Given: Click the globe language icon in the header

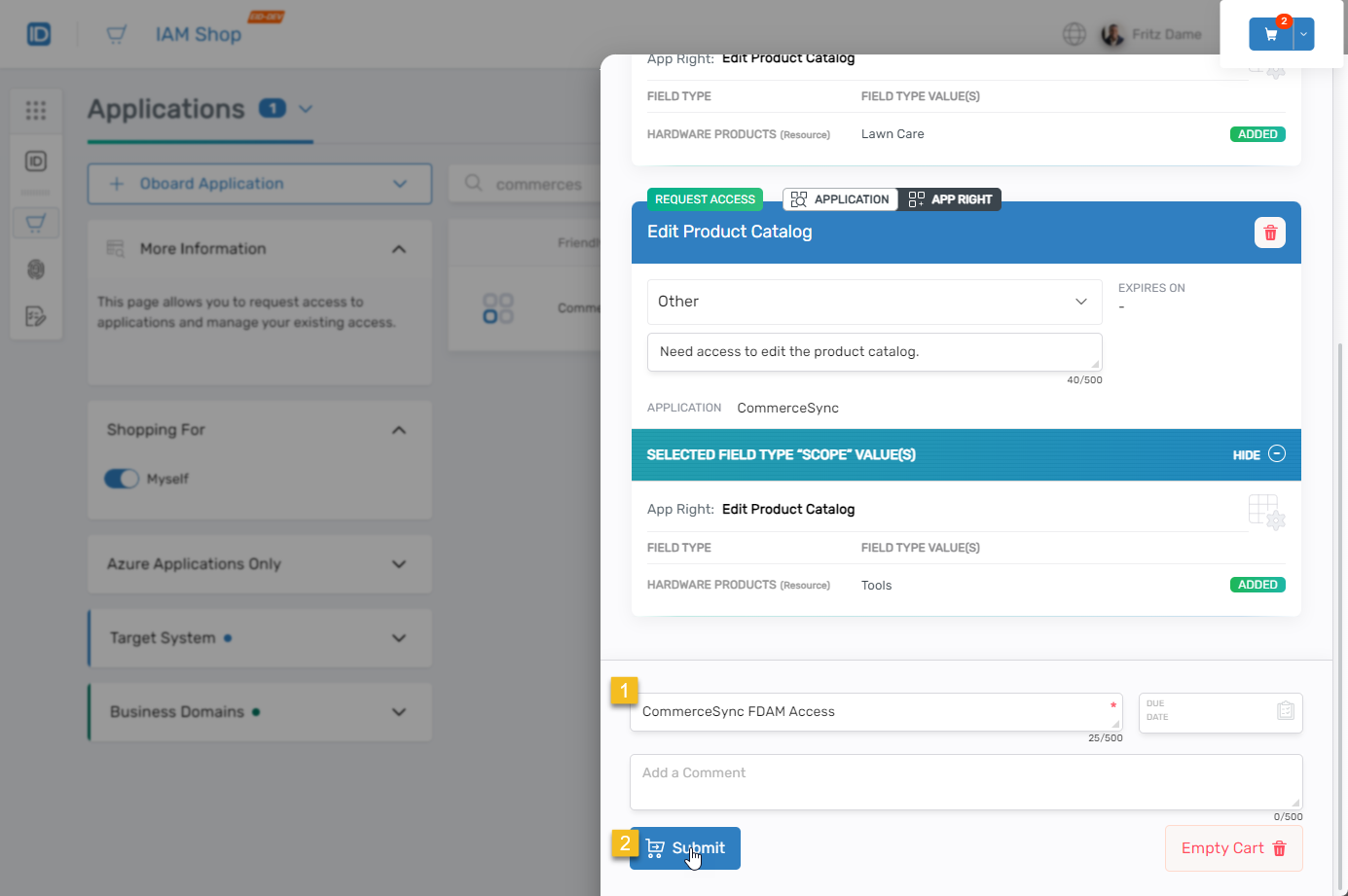Looking at the screenshot, I should pyautogui.click(x=1074, y=33).
